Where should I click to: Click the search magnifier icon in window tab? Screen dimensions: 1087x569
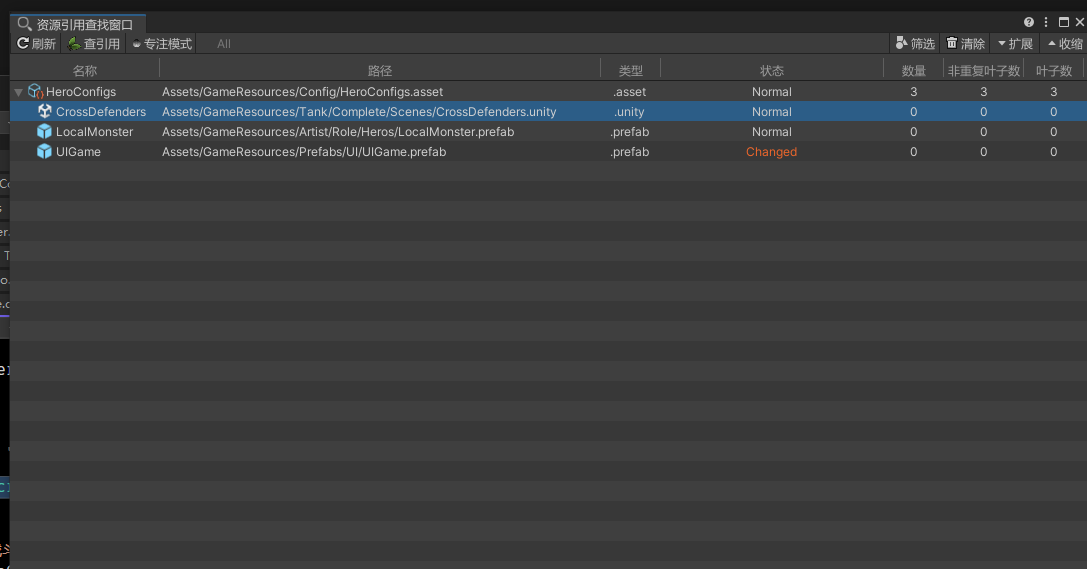pos(24,24)
